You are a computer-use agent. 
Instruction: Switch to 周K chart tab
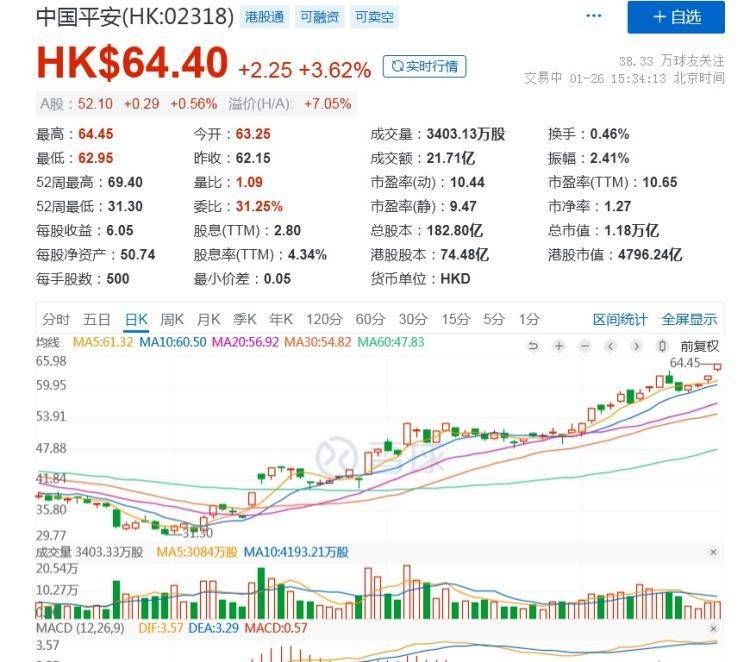(172, 319)
